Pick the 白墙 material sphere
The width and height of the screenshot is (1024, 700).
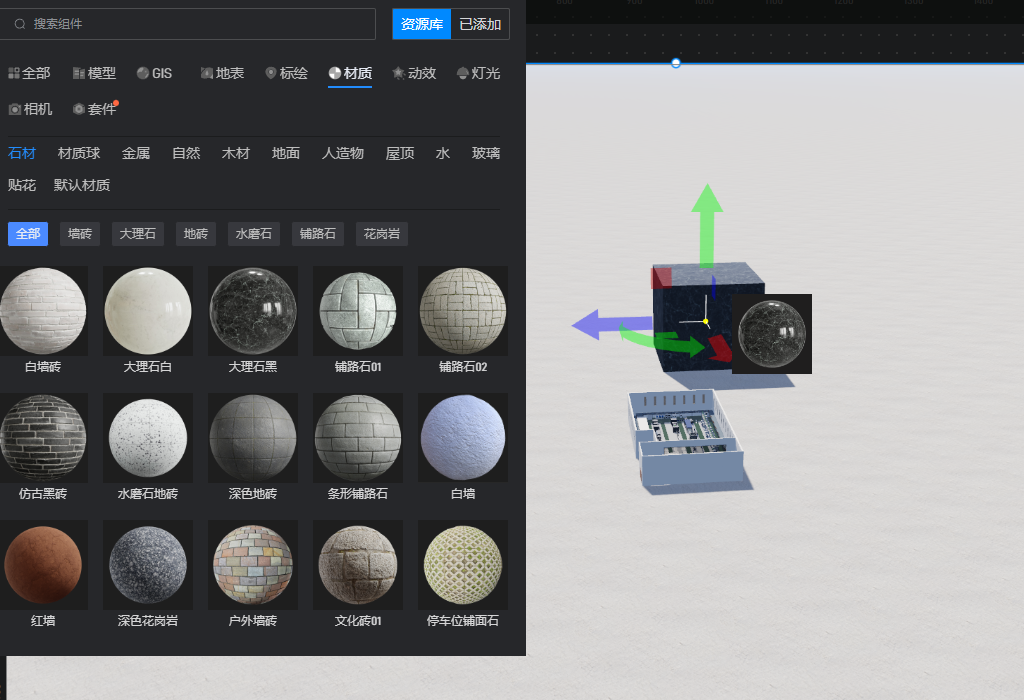tap(463, 438)
